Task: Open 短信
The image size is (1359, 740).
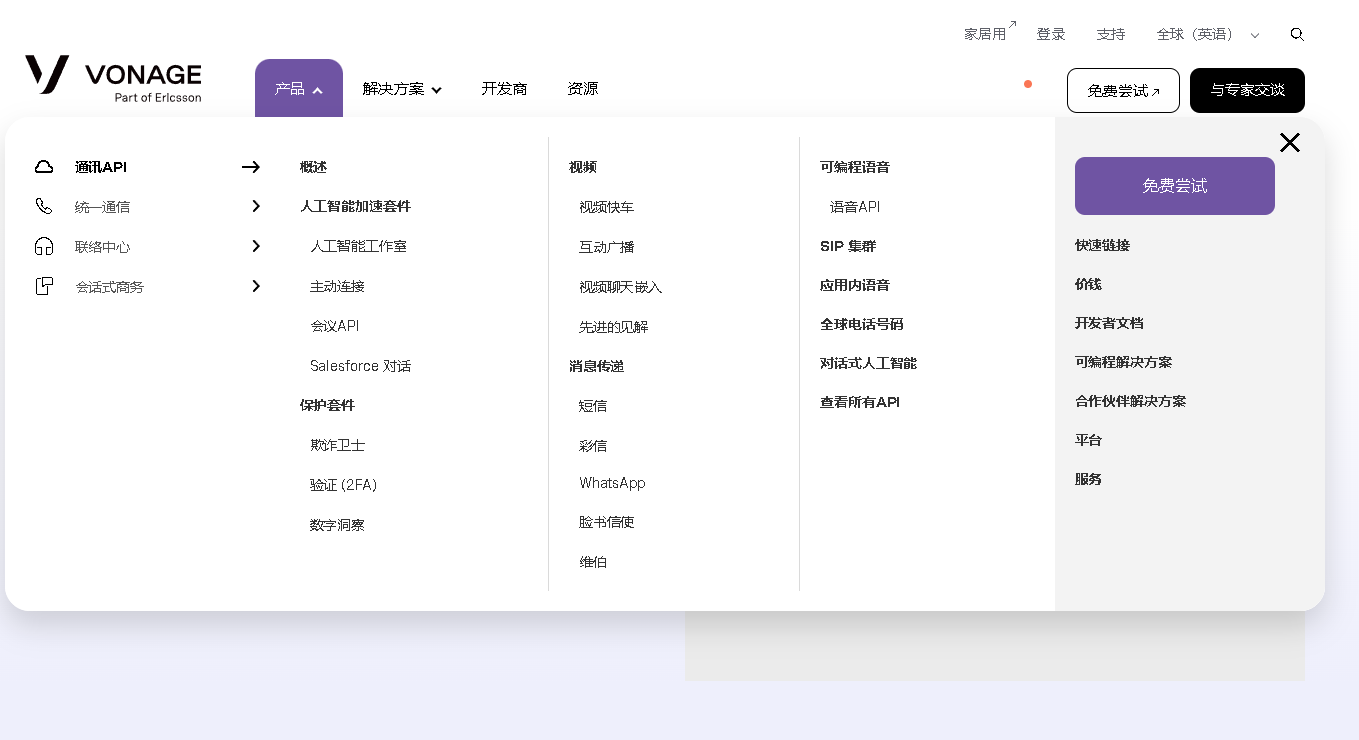Action: (593, 406)
